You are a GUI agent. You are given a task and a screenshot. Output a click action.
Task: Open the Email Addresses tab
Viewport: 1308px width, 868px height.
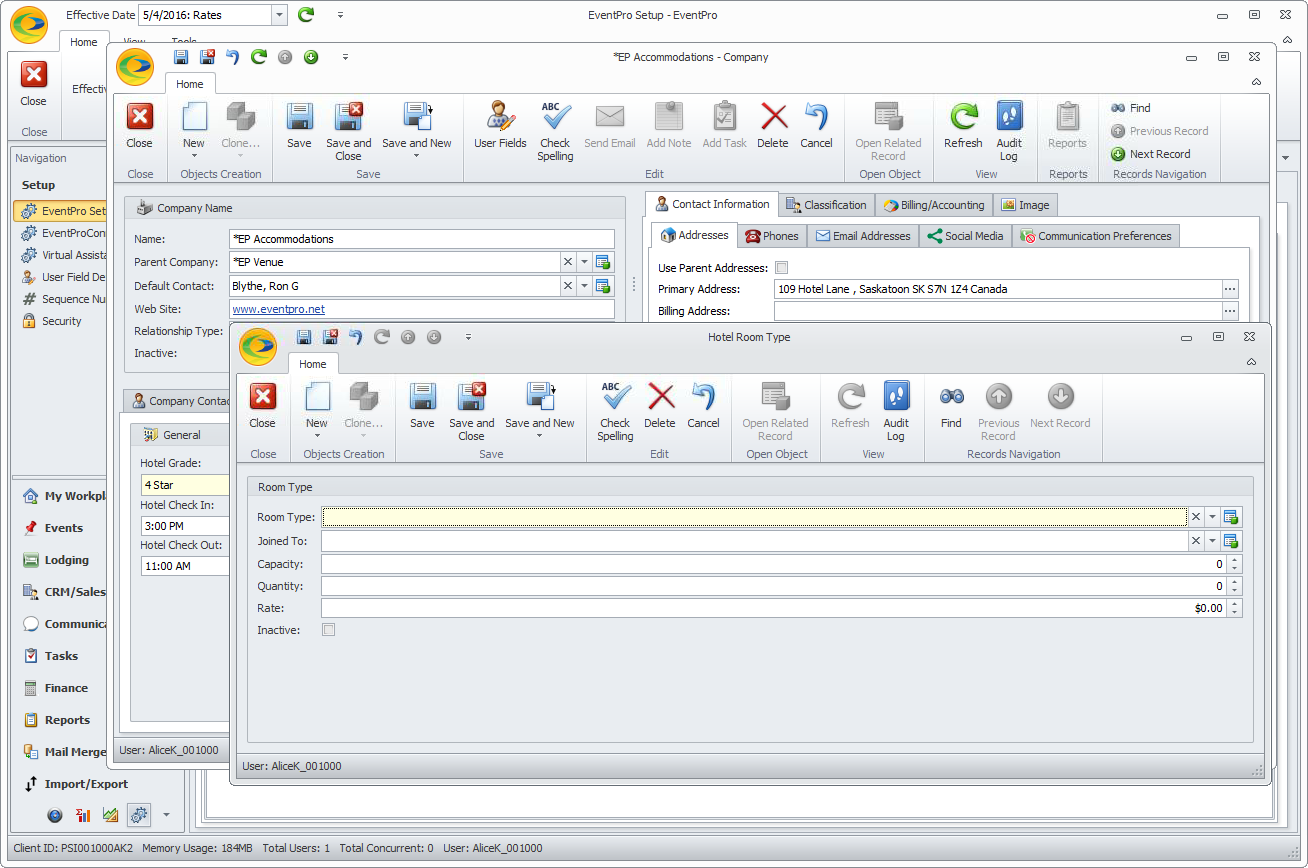coord(863,236)
